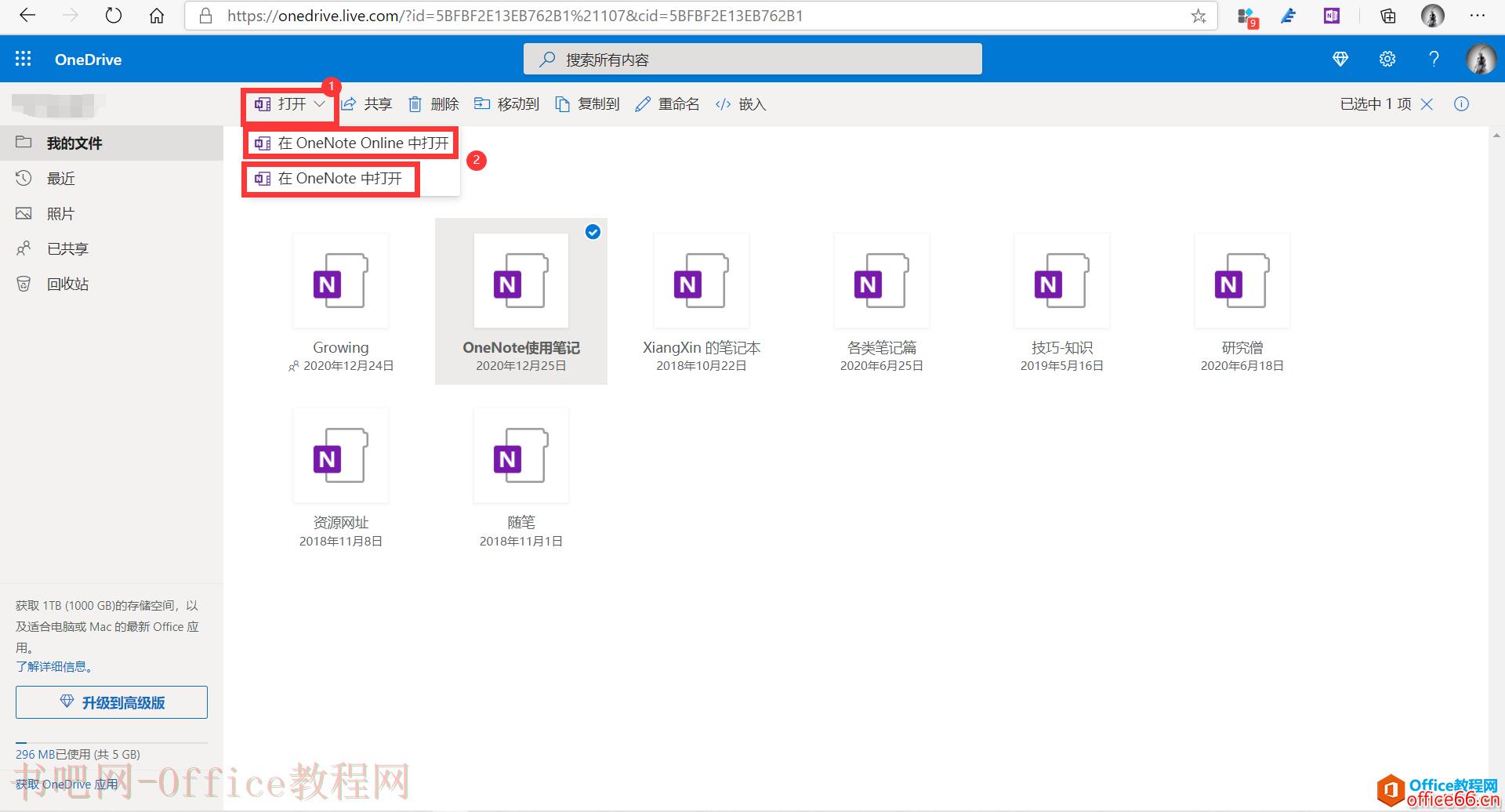View site lock information icon
The width and height of the screenshot is (1505, 812).
[206, 16]
